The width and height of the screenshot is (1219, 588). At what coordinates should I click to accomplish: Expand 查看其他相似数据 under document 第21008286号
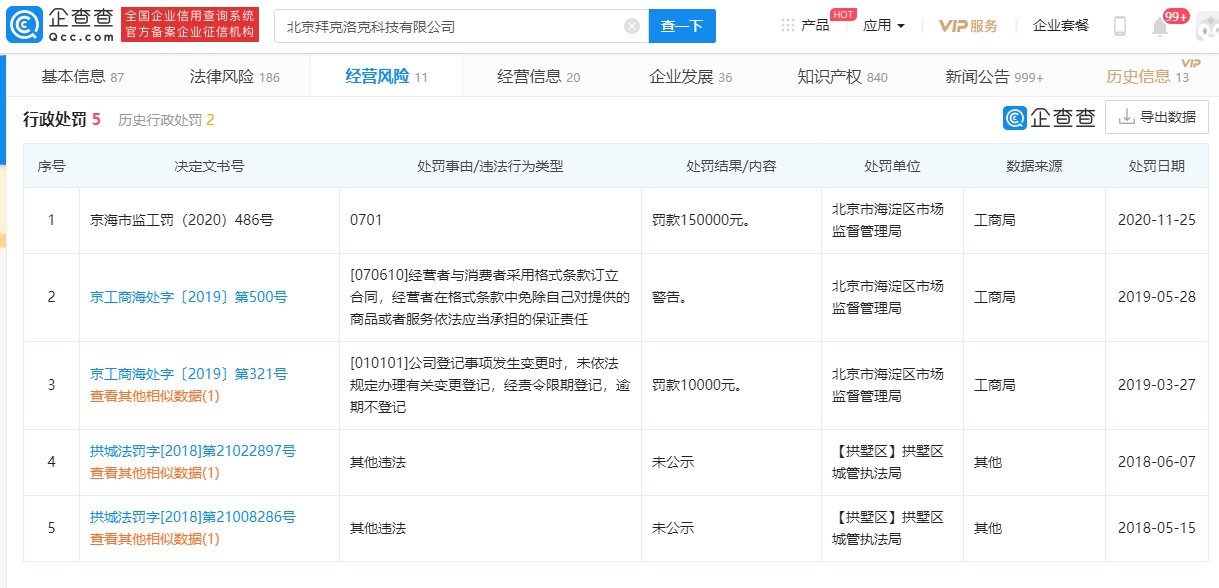coord(154,539)
